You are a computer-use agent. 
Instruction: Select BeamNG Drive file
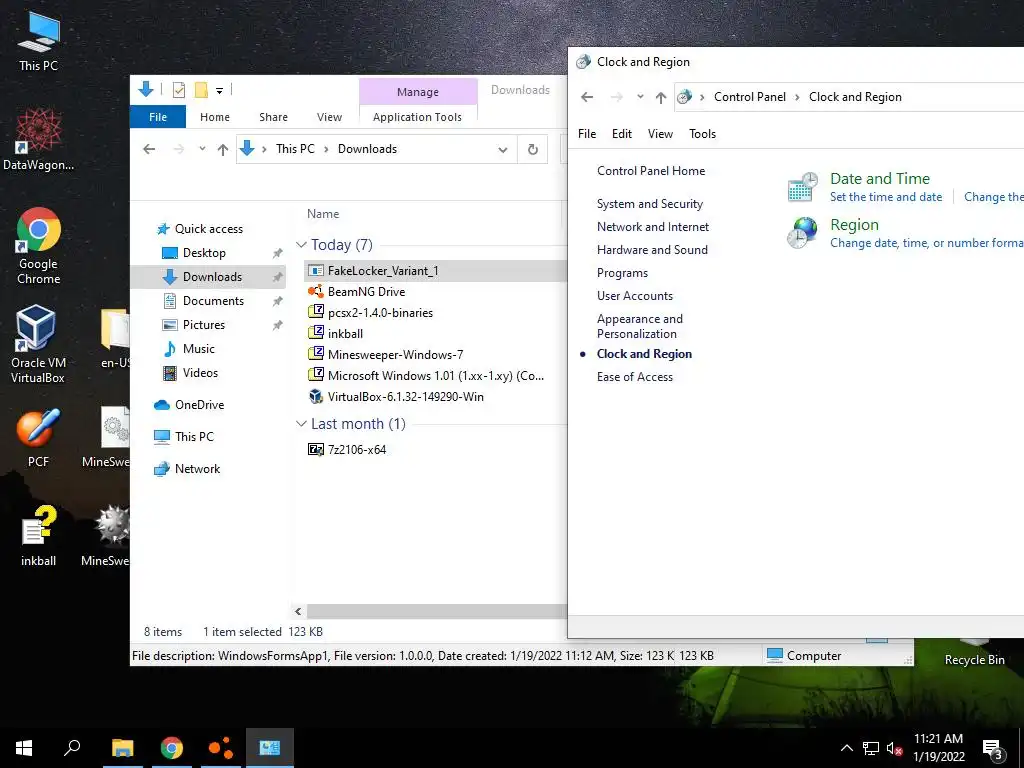pos(366,292)
